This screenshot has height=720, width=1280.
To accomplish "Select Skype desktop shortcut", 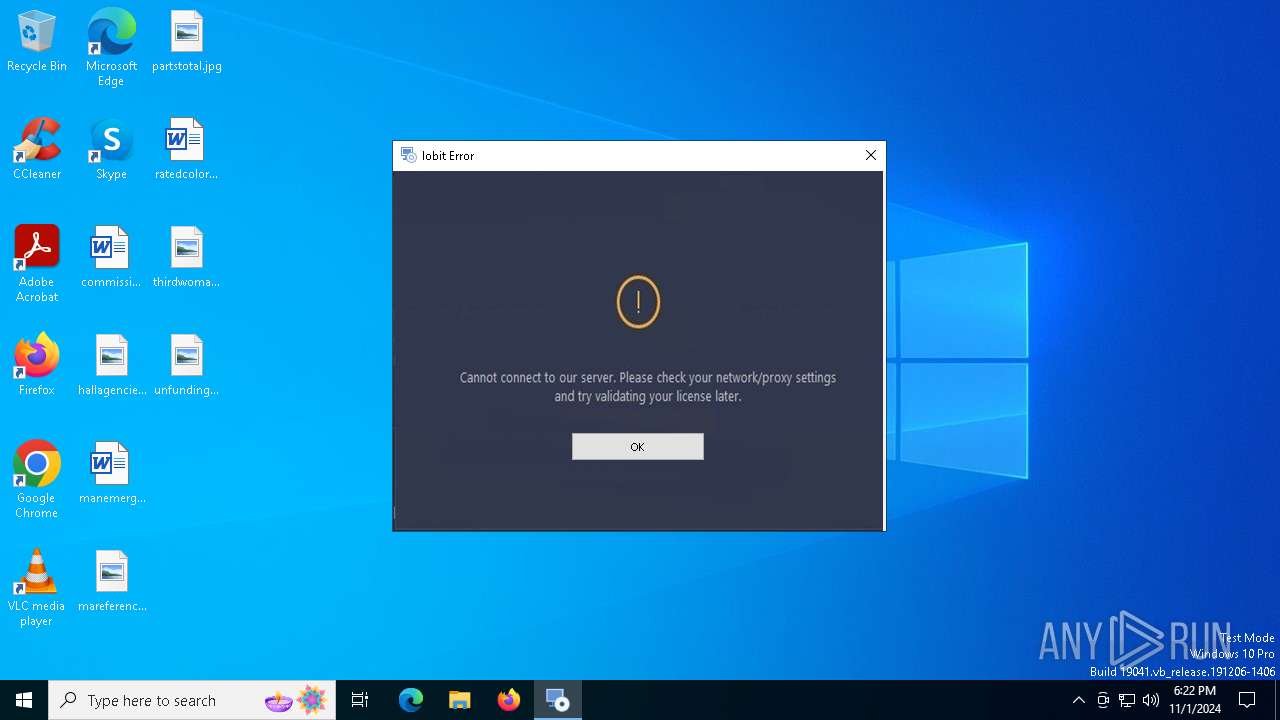I will click(111, 150).
